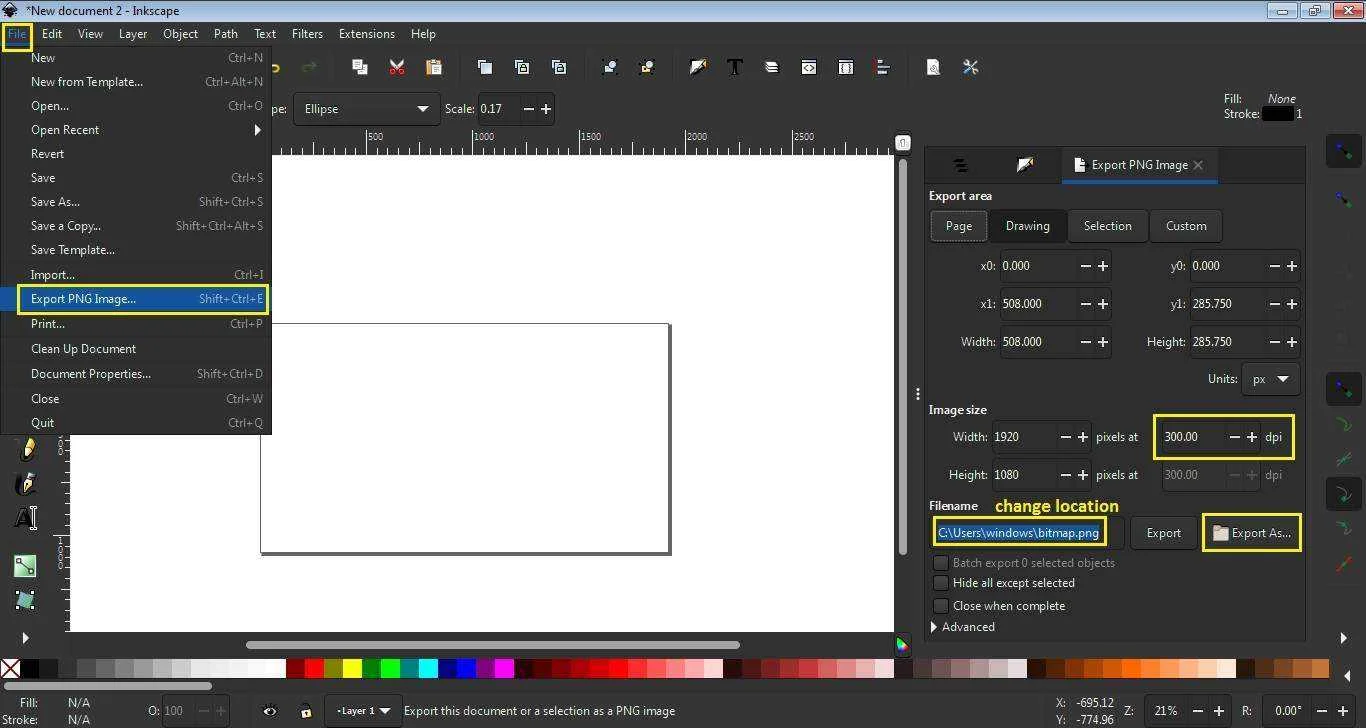Toggle current layer lock icon
Screen dimensions: 1366x728
306,711
